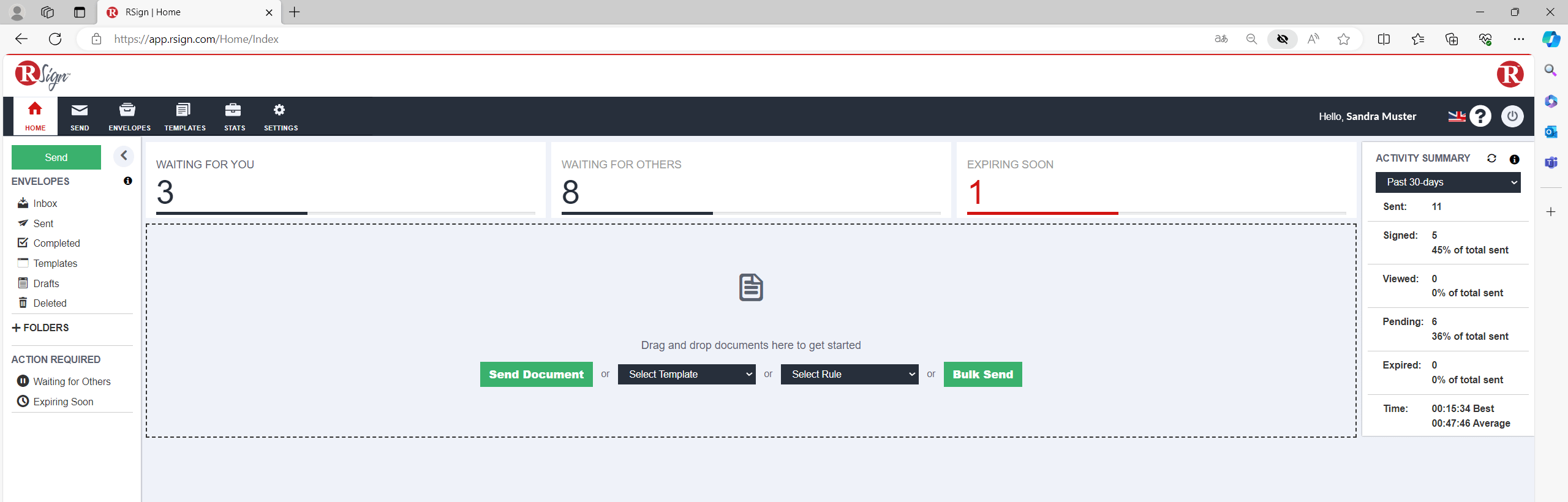1568x502 pixels.
Task: Add app to Edge sidebar plus
Action: click(1551, 212)
